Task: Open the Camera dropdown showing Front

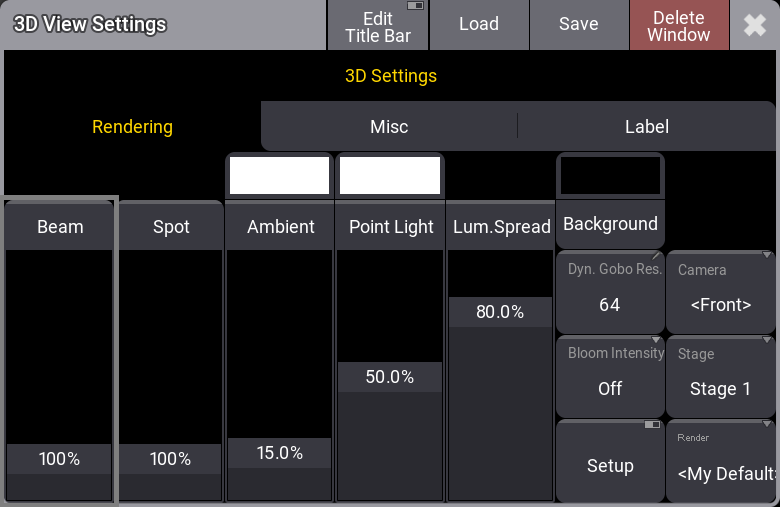Action: pyautogui.click(x=721, y=292)
